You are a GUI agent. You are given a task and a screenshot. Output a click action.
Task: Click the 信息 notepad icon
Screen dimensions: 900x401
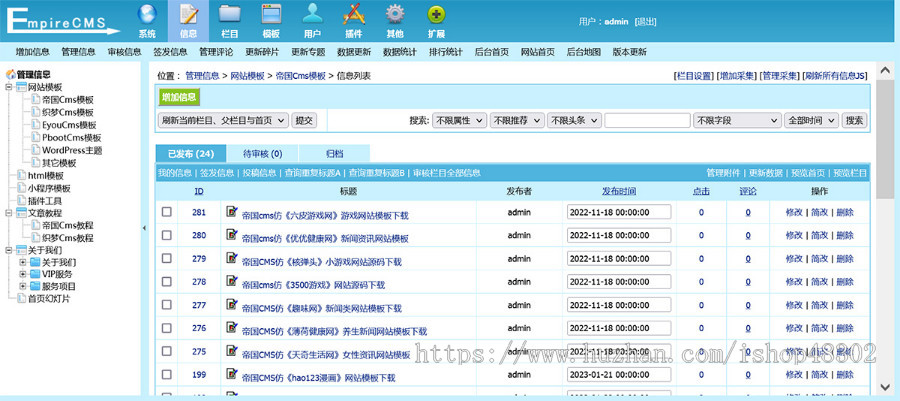click(x=188, y=14)
